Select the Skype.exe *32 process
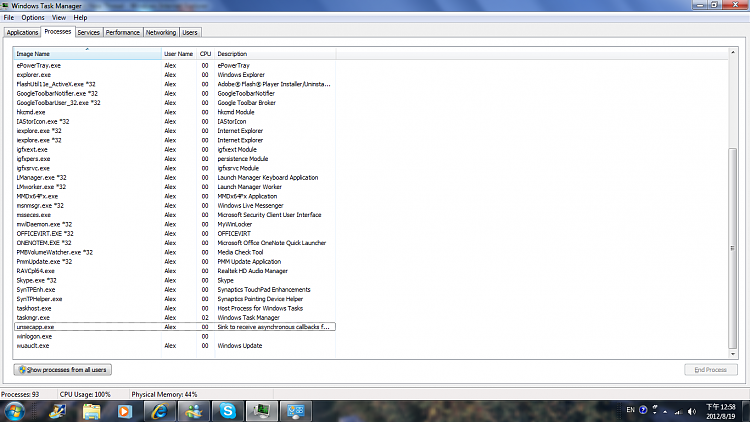 tap(175, 280)
